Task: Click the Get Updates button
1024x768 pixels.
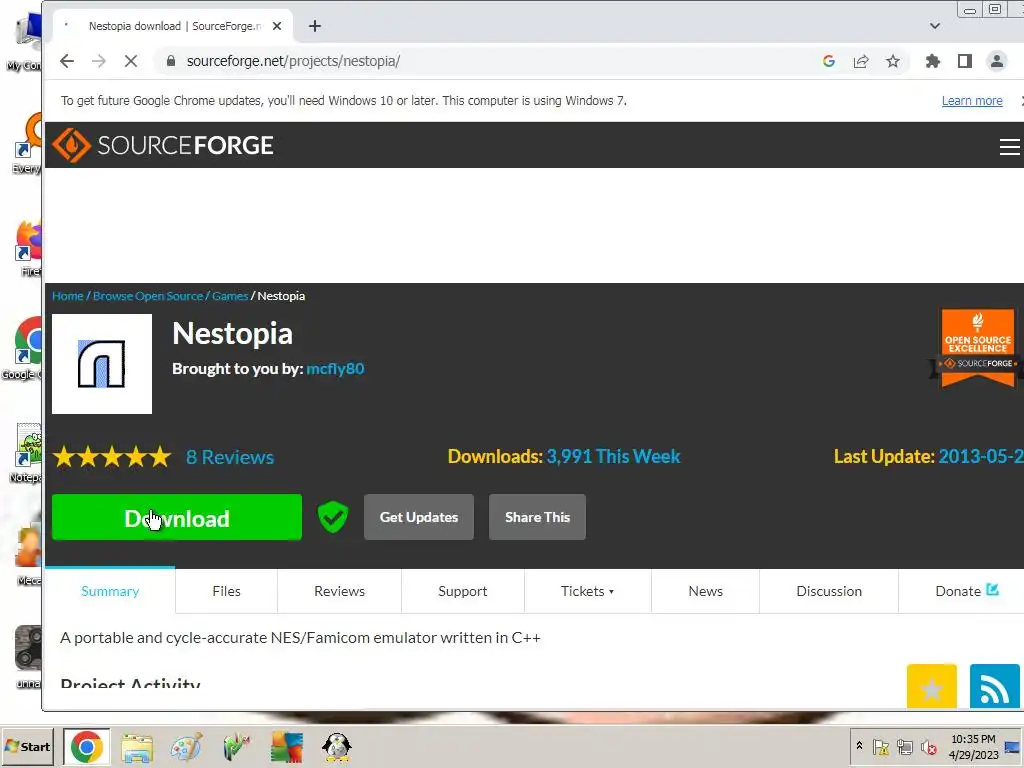Action: 419,517
